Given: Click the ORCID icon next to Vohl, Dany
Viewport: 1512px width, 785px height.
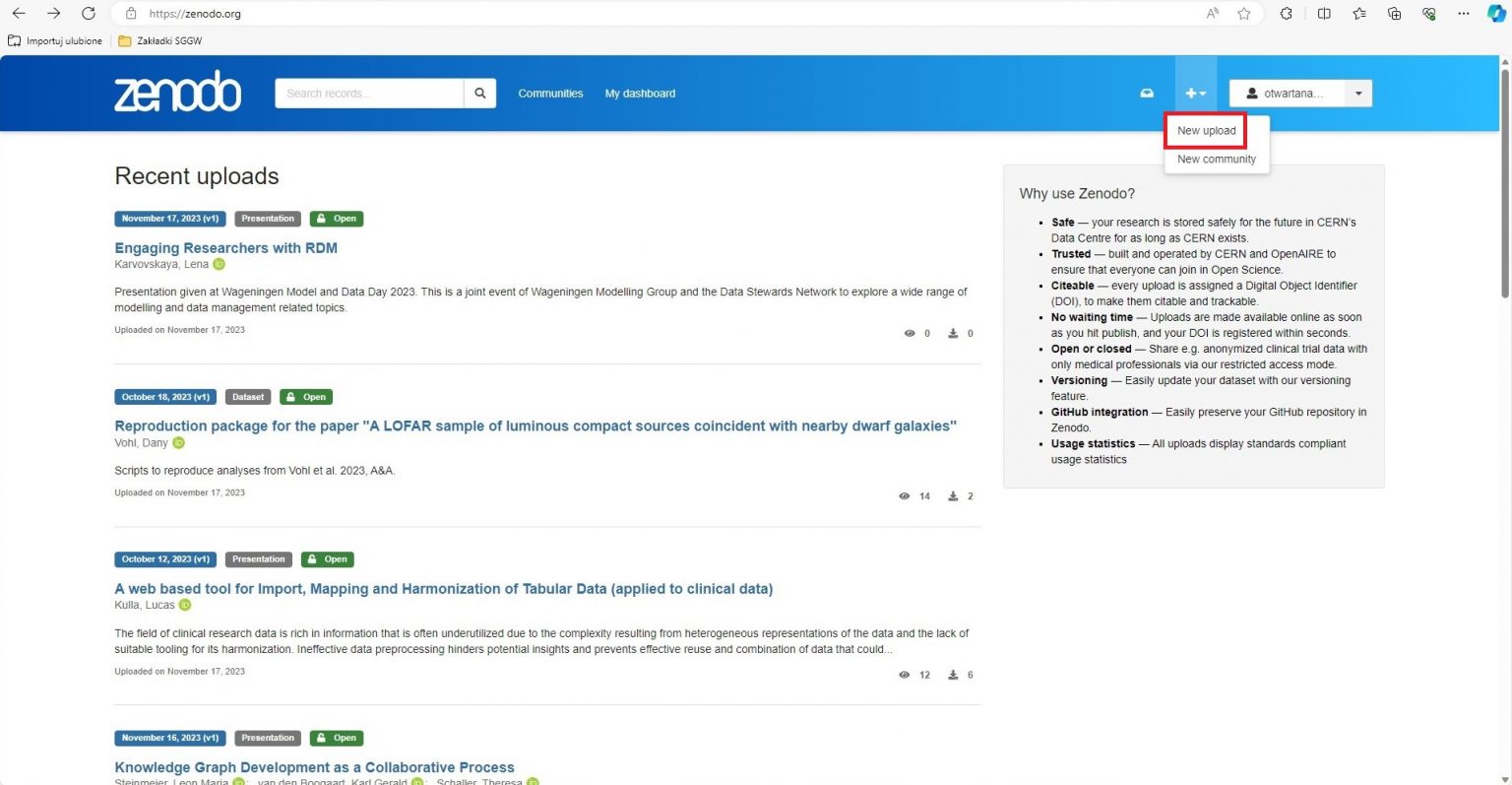Looking at the screenshot, I should click(178, 443).
